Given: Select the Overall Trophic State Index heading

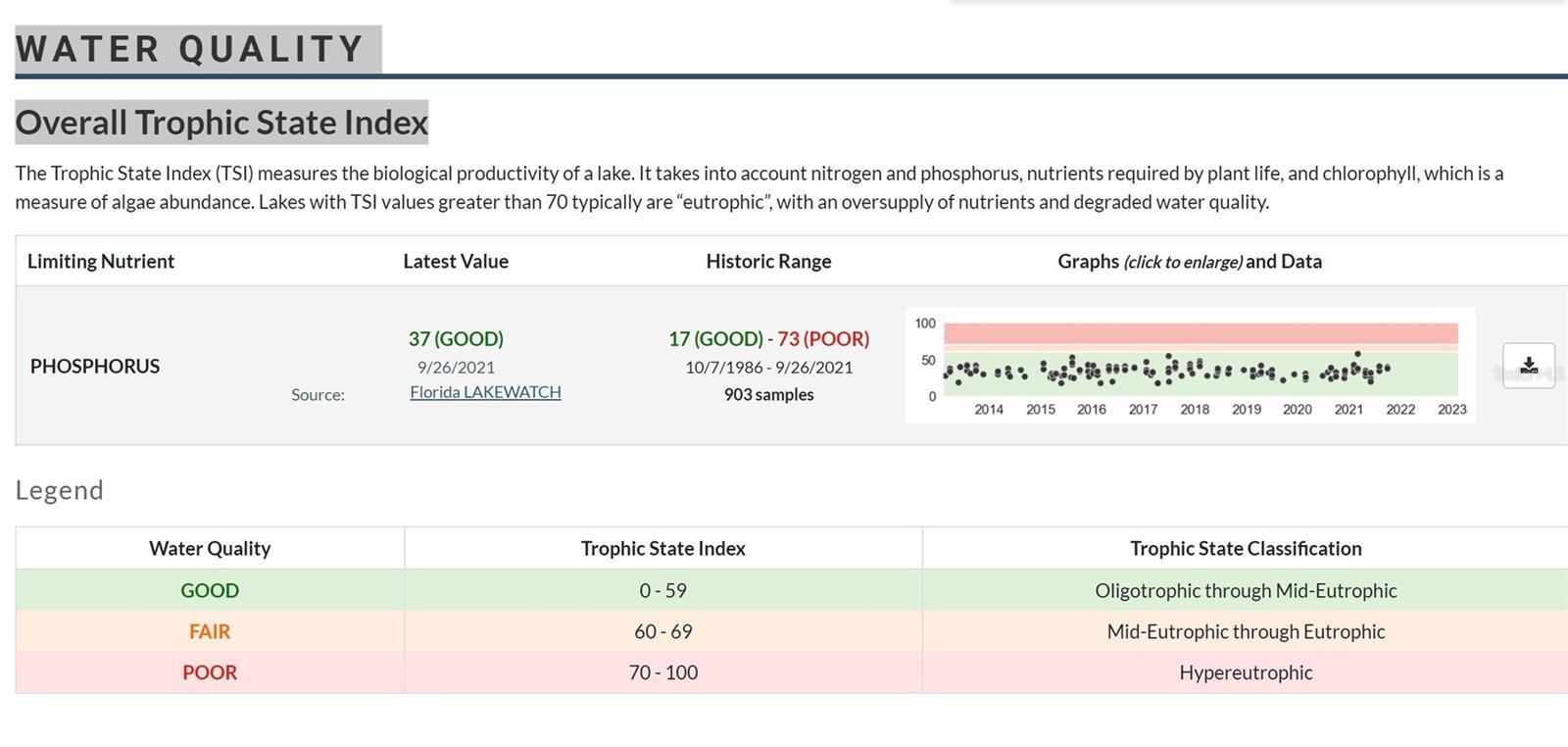Looking at the screenshot, I should tap(221, 123).
